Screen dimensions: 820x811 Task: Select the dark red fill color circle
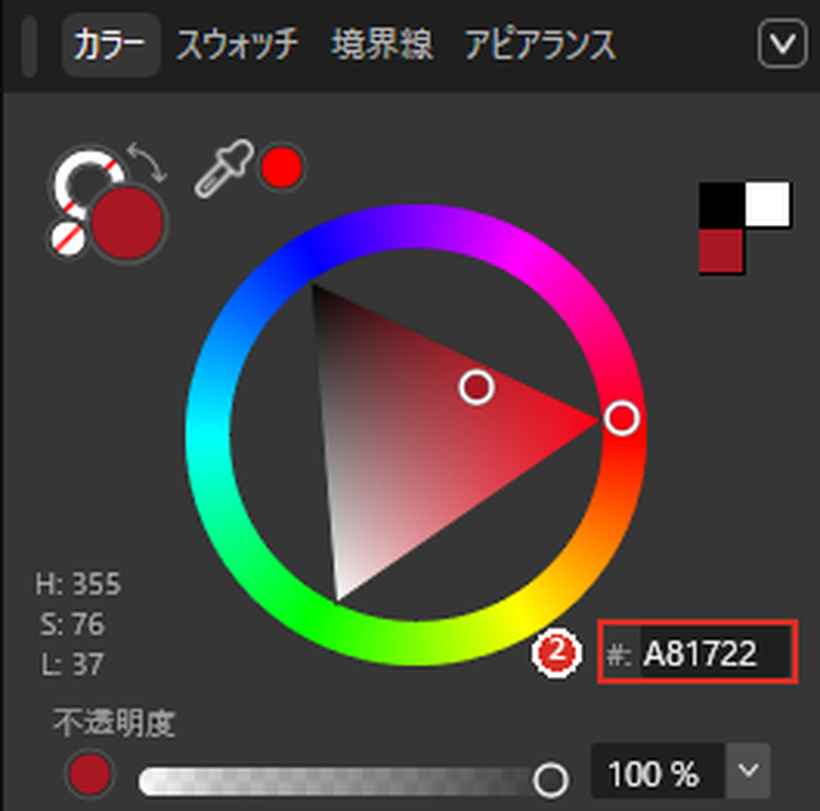tap(128, 223)
